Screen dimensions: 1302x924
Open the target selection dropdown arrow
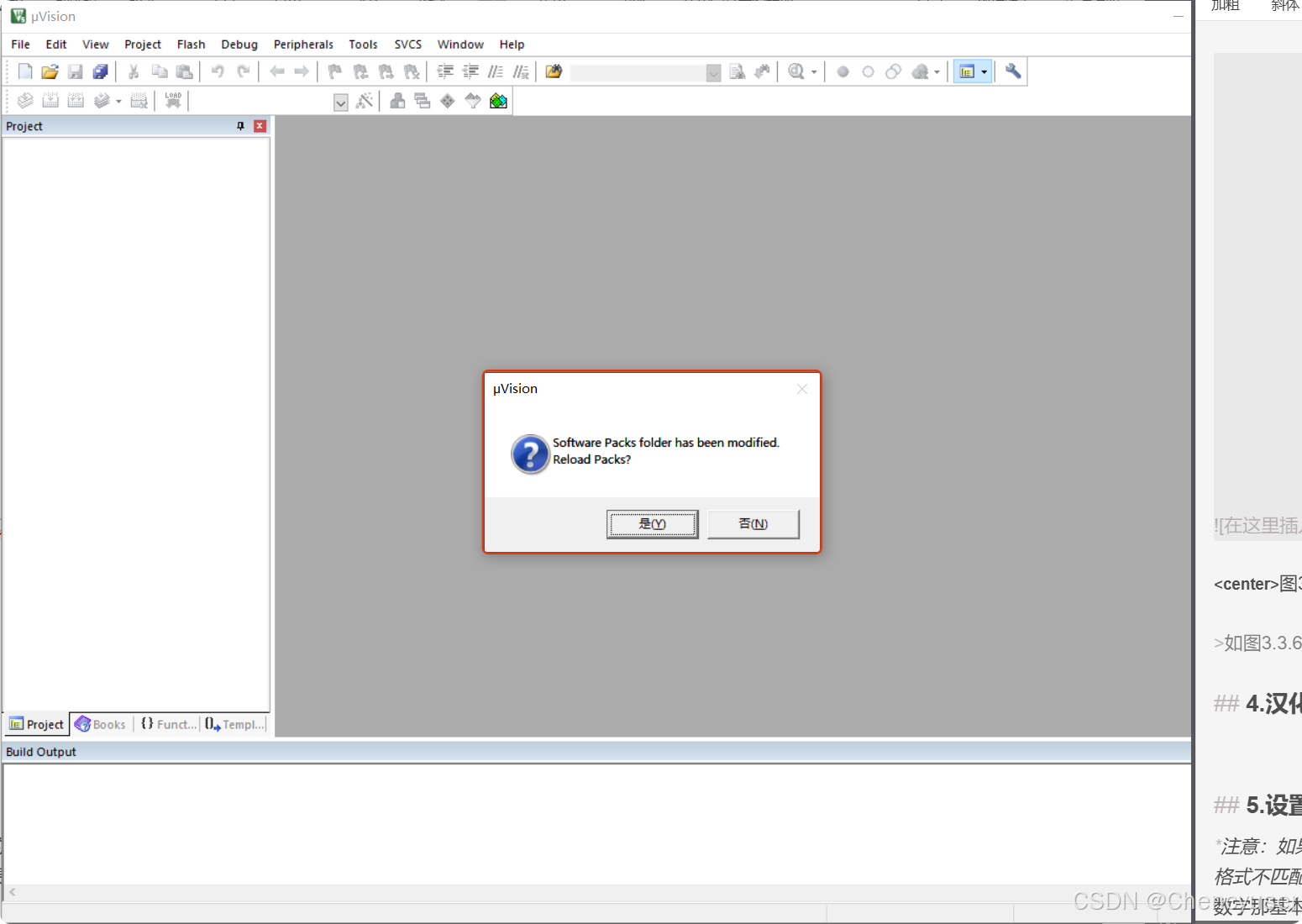(341, 102)
